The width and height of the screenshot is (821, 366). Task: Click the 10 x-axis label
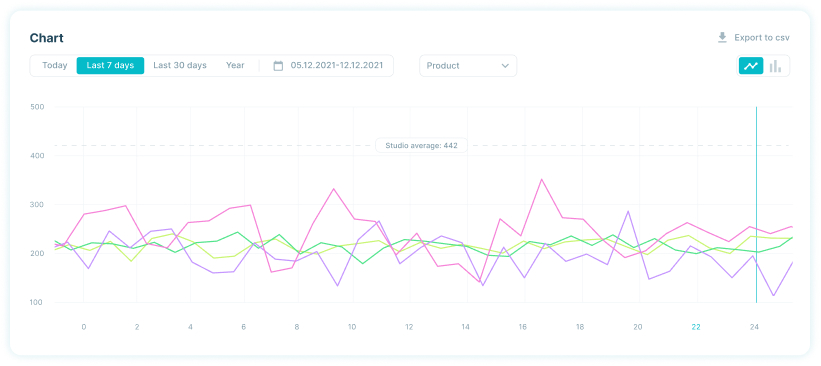(x=352, y=327)
